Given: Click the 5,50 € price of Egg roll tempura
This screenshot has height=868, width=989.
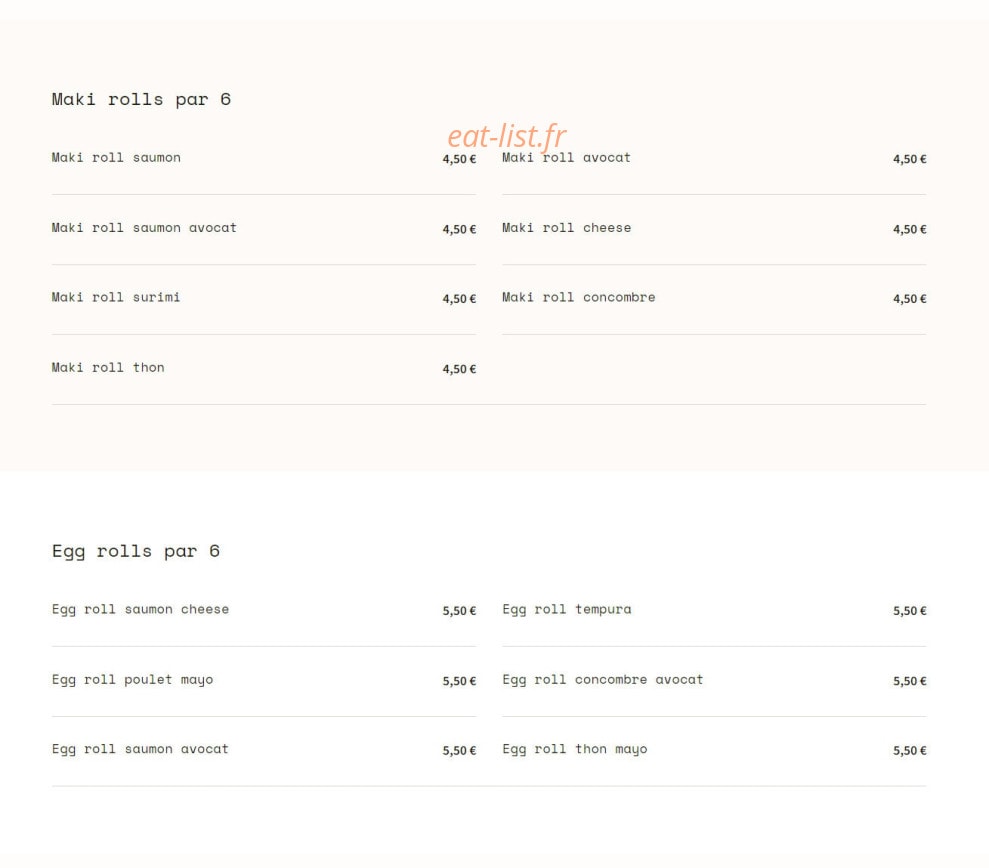Looking at the screenshot, I should point(910,611).
